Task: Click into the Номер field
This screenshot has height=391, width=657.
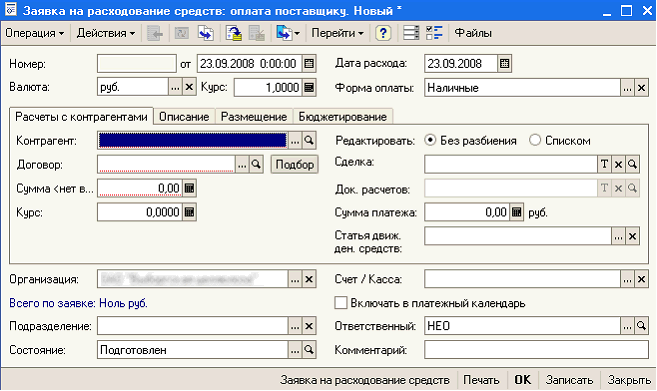Action: (x=137, y=64)
